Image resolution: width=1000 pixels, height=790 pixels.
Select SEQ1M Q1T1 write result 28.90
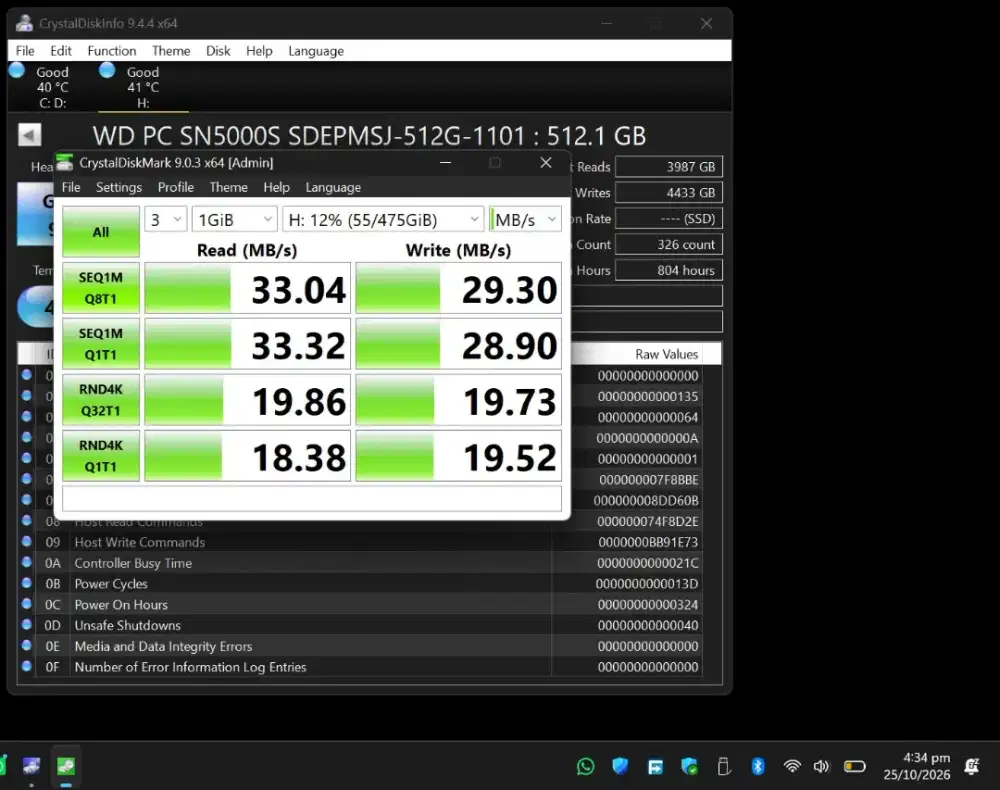pyautogui.click(x=459, y=344)
